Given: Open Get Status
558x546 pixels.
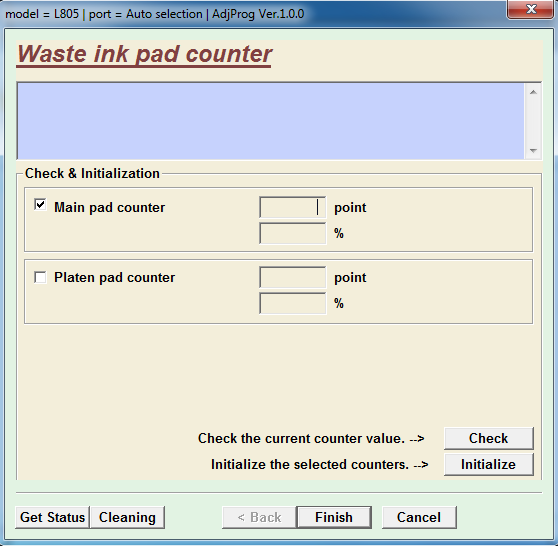Looking at the screenshot, I should tap(52, 517).
